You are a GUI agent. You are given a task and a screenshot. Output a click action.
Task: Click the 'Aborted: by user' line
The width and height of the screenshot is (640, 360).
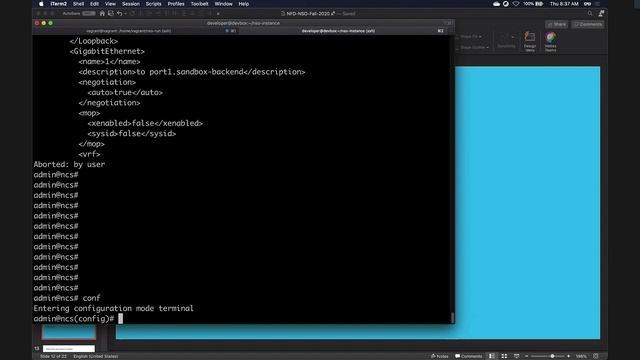(69, 164)
